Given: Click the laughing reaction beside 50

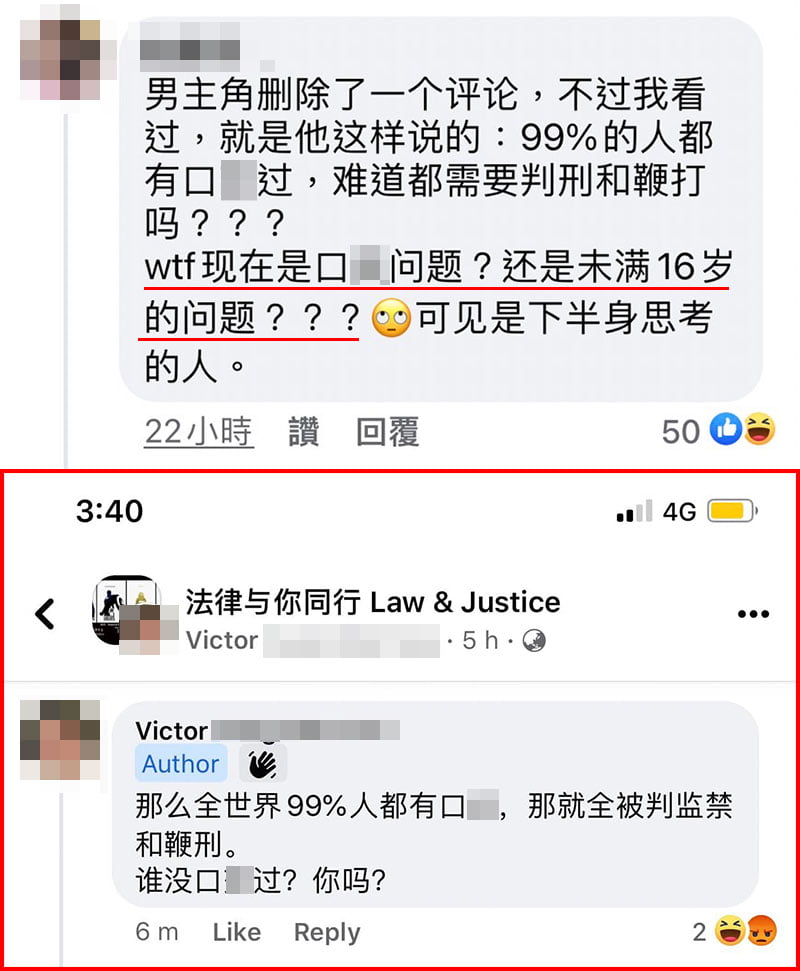Looking at the screenshot, I should click(x=759, y=429).
